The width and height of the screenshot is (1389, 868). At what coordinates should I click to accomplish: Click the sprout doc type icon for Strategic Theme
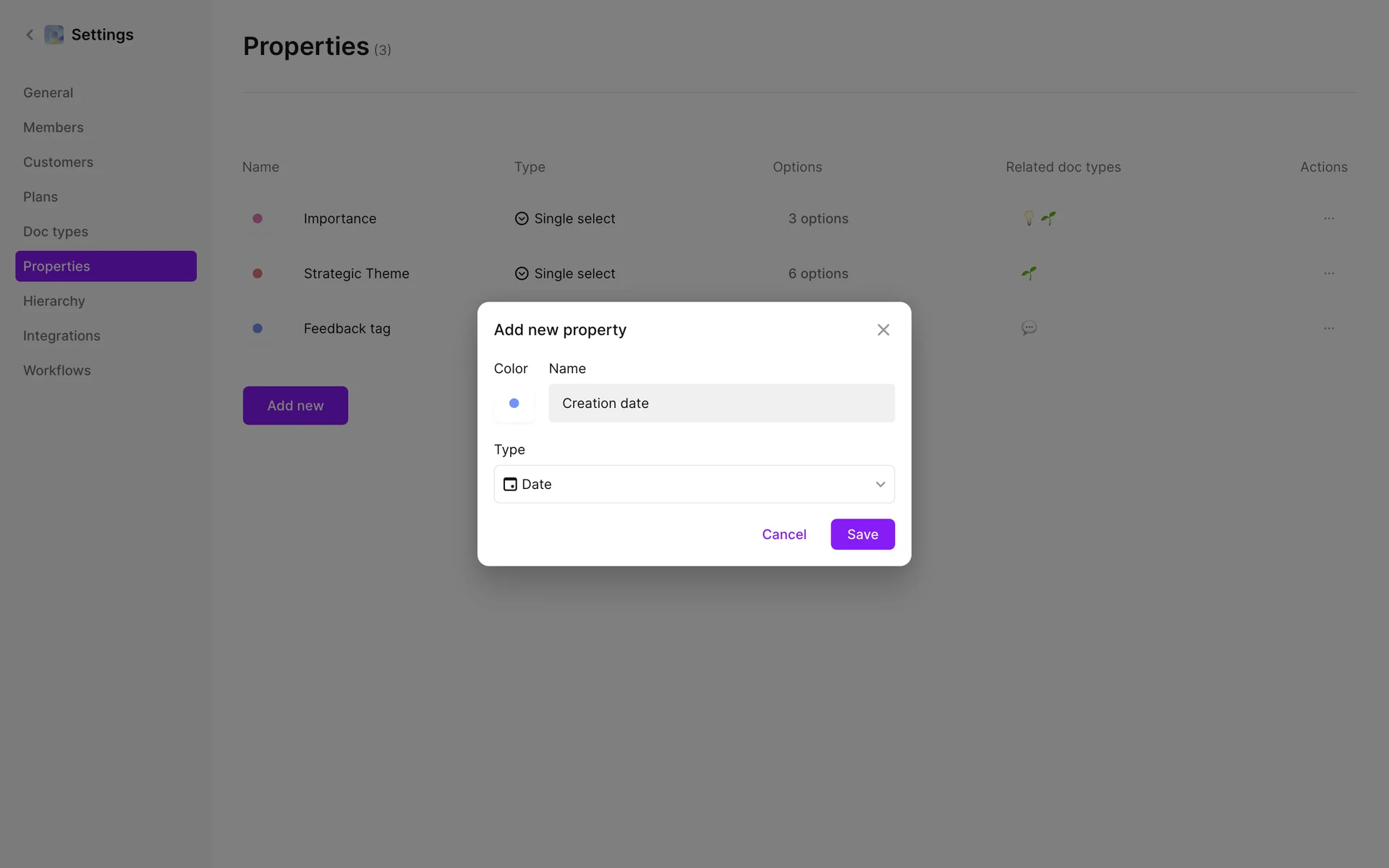[x=1029, y=273]
